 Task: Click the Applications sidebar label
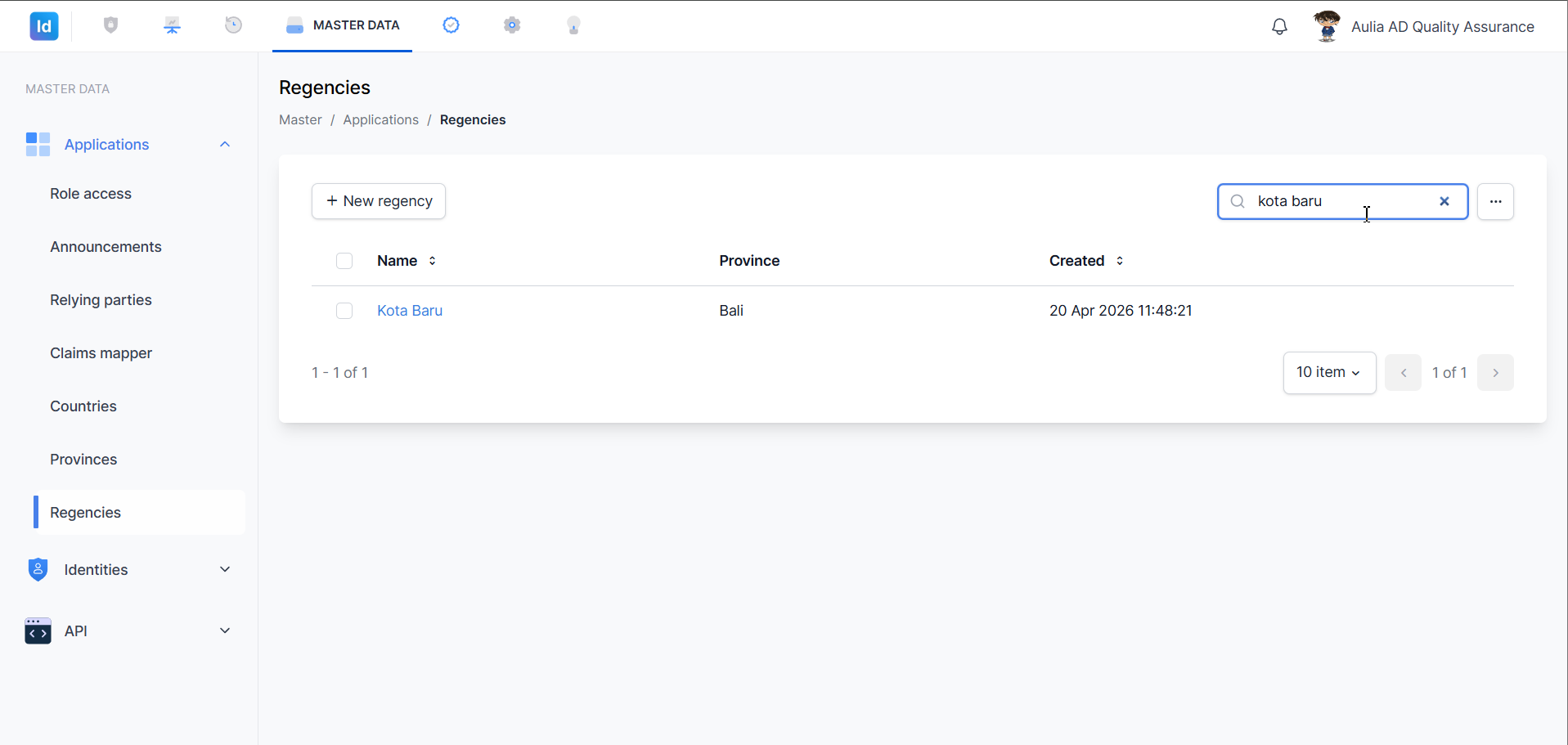tap(107, 145)
